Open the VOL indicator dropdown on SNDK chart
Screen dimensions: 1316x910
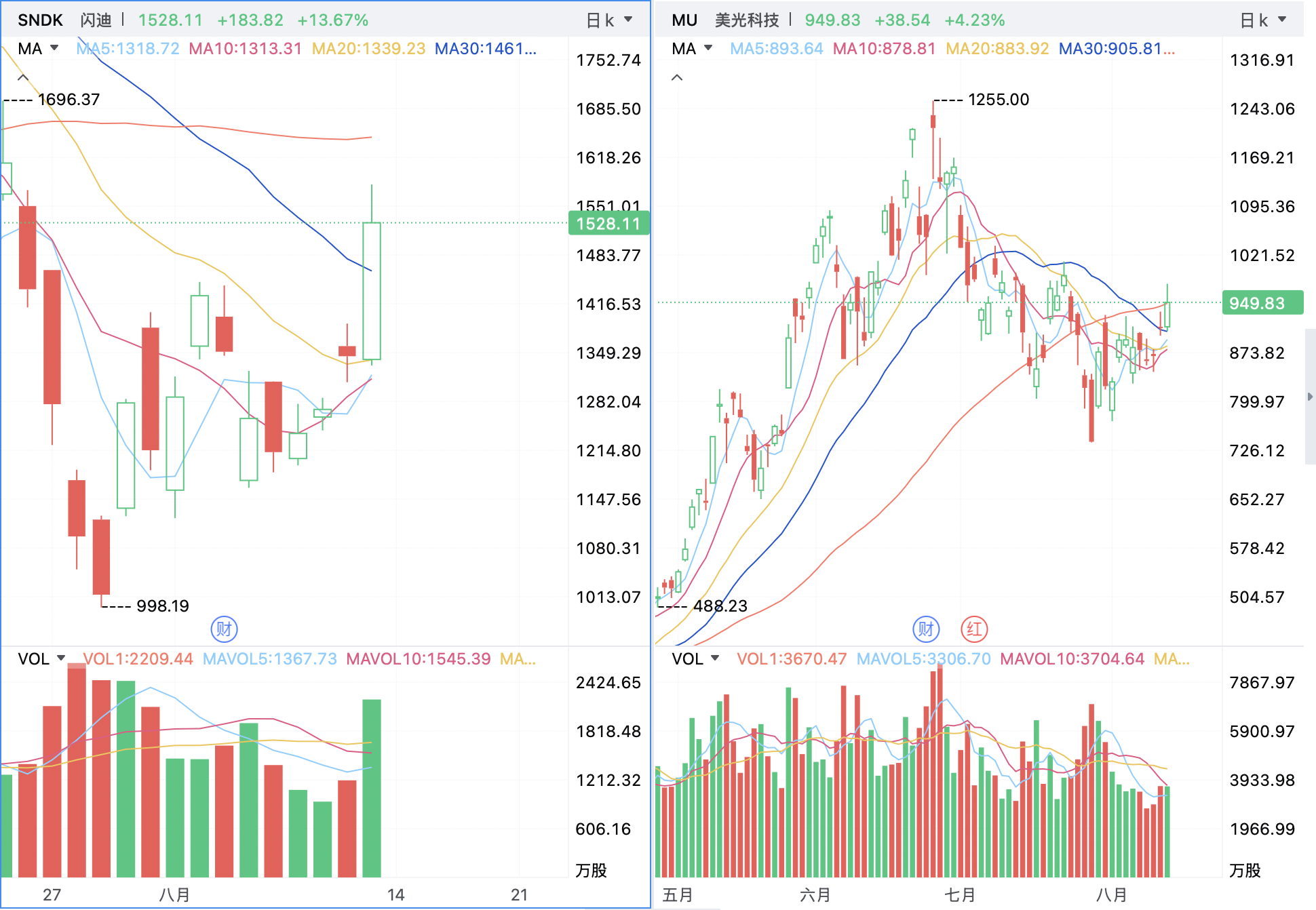[x=42, y=659]
